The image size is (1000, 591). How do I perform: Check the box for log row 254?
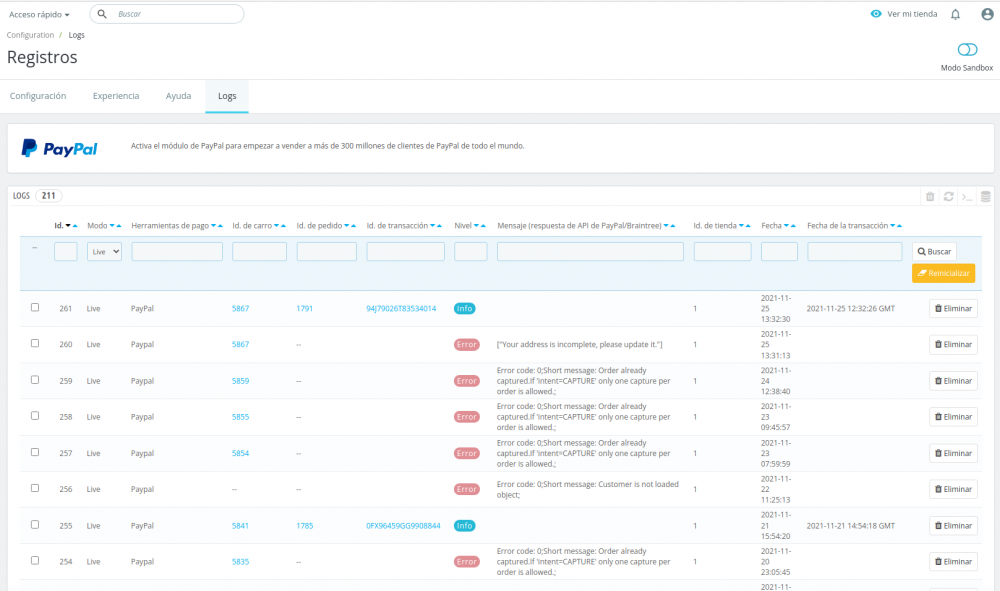(x=35, y=560)
